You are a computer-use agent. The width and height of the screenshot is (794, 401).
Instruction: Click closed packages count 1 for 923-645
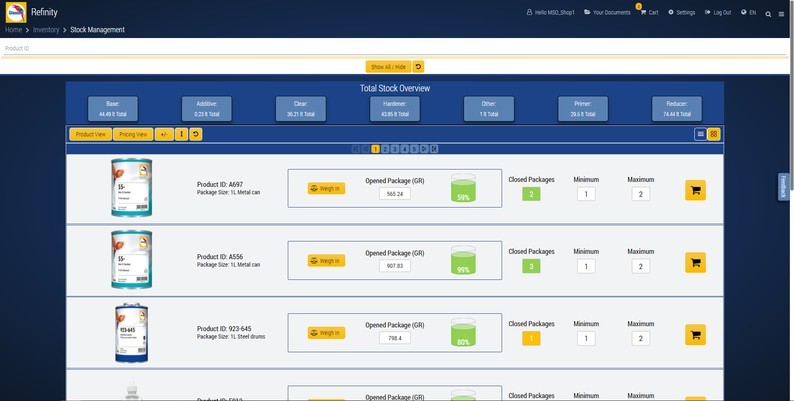(531, 338)
